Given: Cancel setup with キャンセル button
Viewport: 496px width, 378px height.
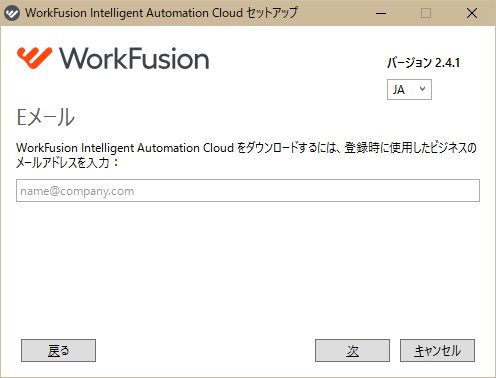Looking at the screenshot, I should pos(437,350).
